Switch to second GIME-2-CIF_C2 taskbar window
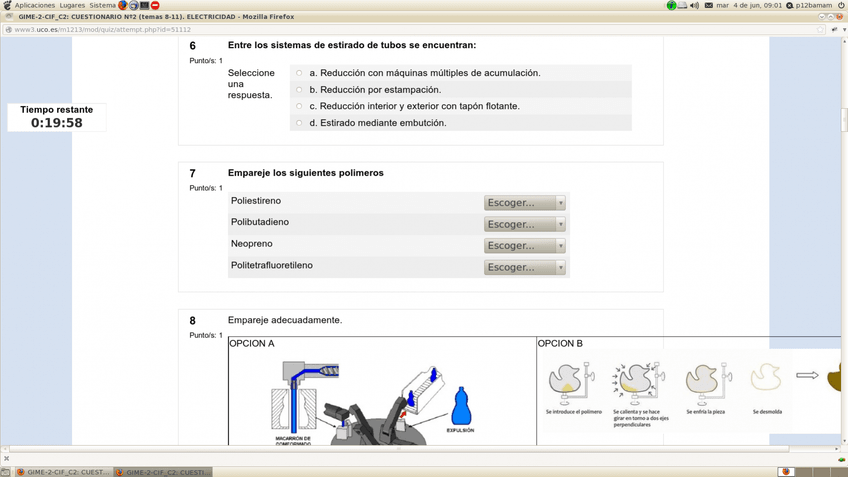Screen dimensions: 848x477 [162, 472]
